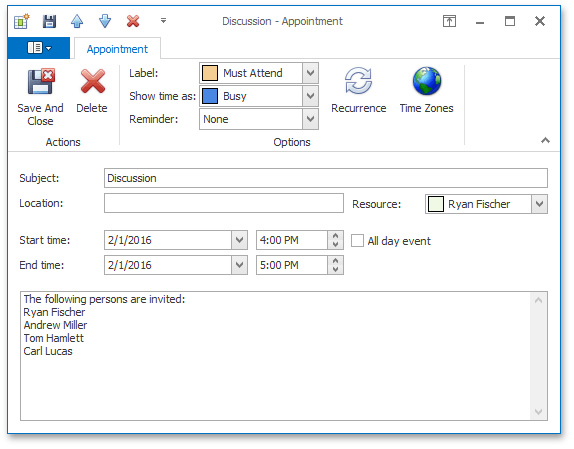Viewport: 574px width, 449px height.
Task: Open the Resource dropdown arrow
Action: click(539, 204)
